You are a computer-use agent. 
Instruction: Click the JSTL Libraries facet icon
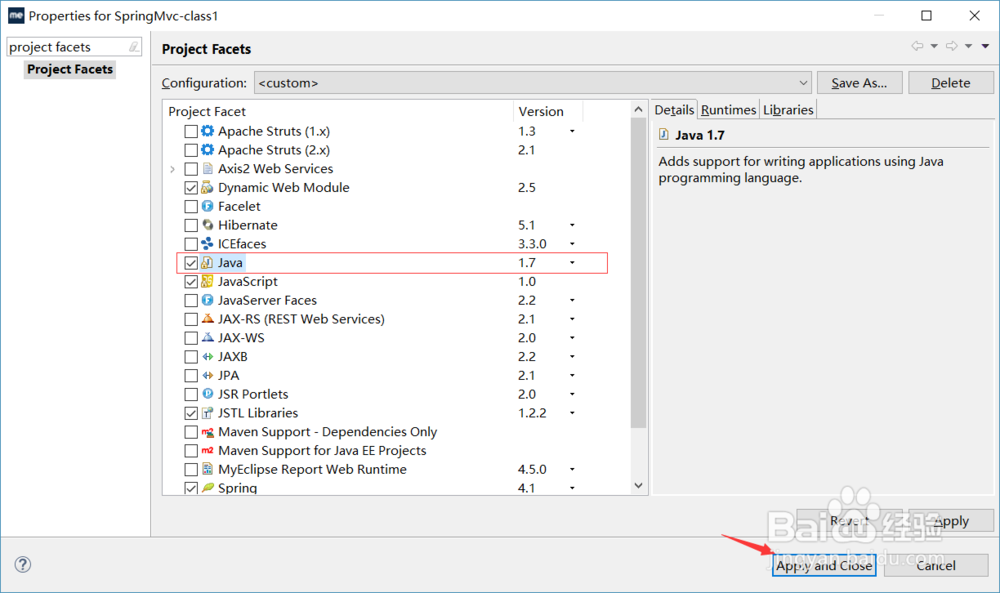tap(208, 413)
